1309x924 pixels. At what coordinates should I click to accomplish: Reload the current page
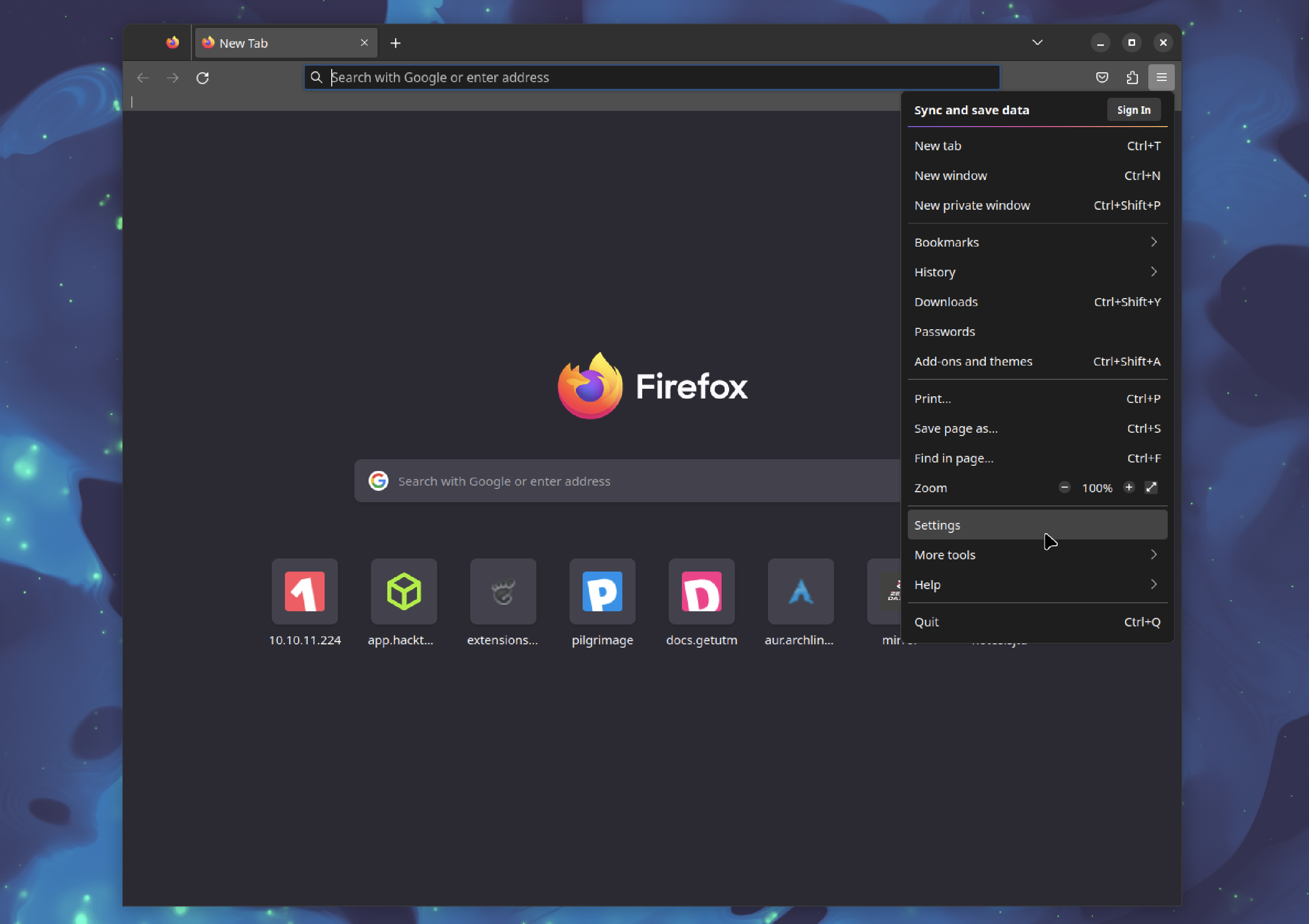click(202, 77)
